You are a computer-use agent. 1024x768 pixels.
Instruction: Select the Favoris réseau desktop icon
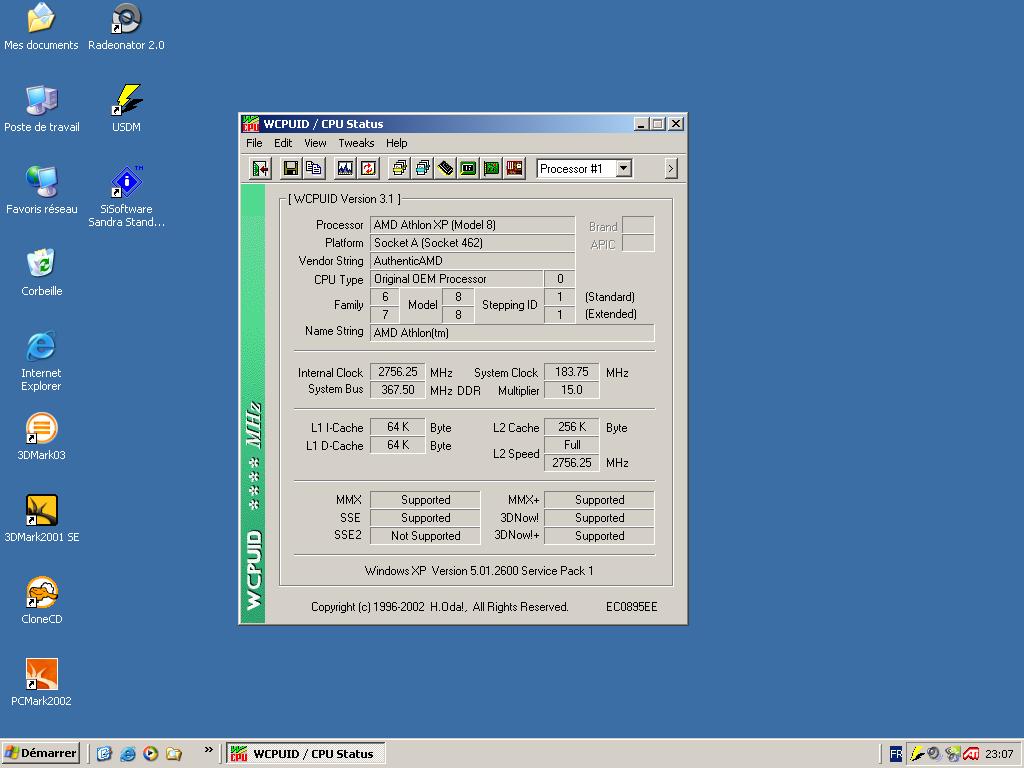[x=42, y=191]
